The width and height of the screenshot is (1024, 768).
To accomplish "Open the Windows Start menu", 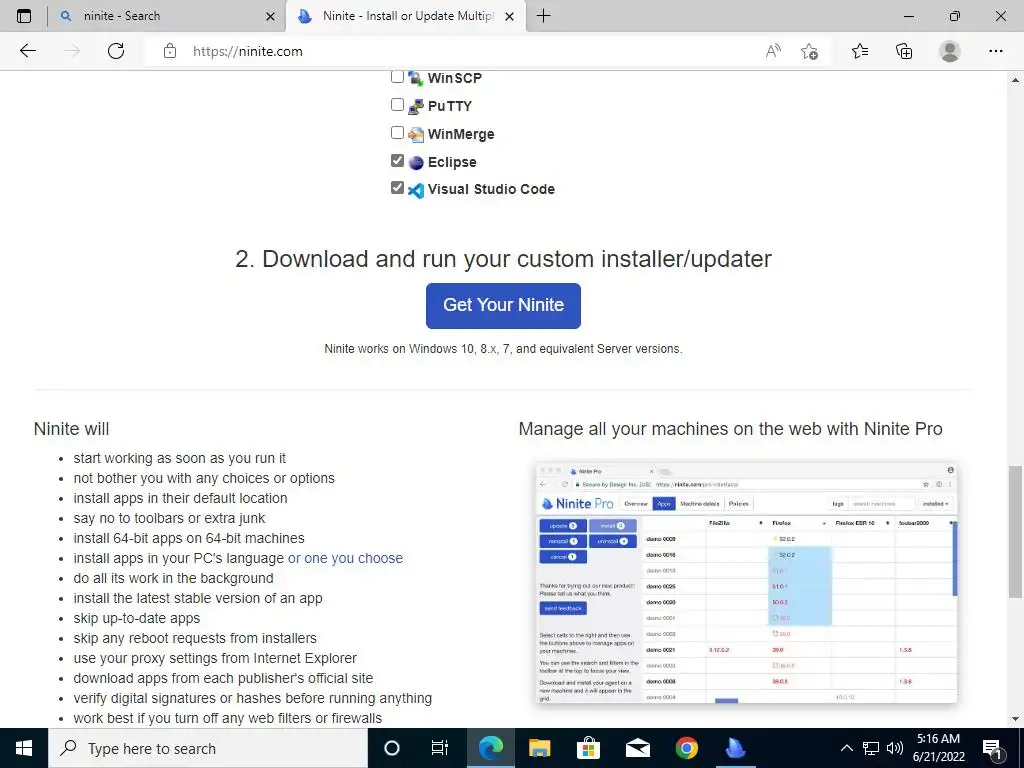I will coord(24,748).
